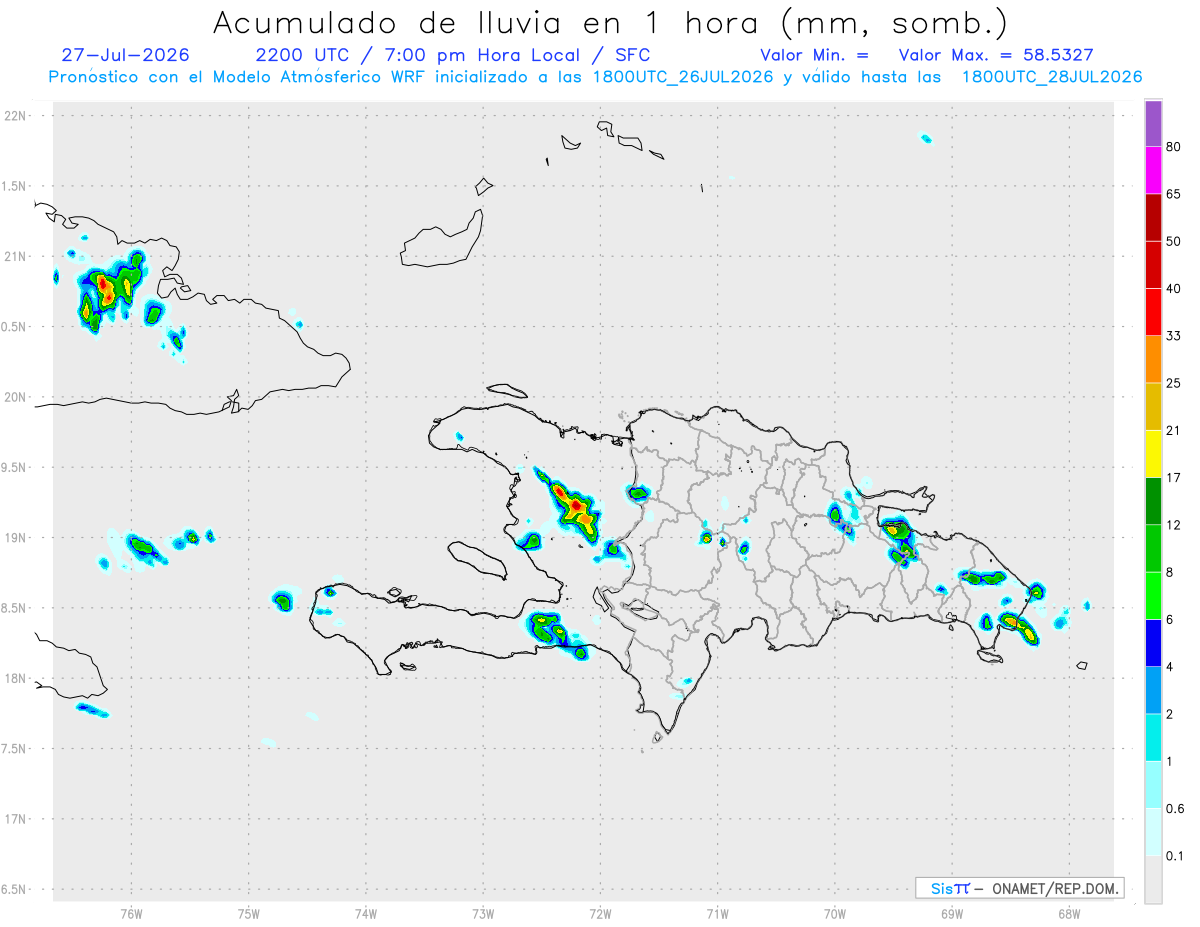
Task: Click the legend label "33"
Action: coord(1174,336)
